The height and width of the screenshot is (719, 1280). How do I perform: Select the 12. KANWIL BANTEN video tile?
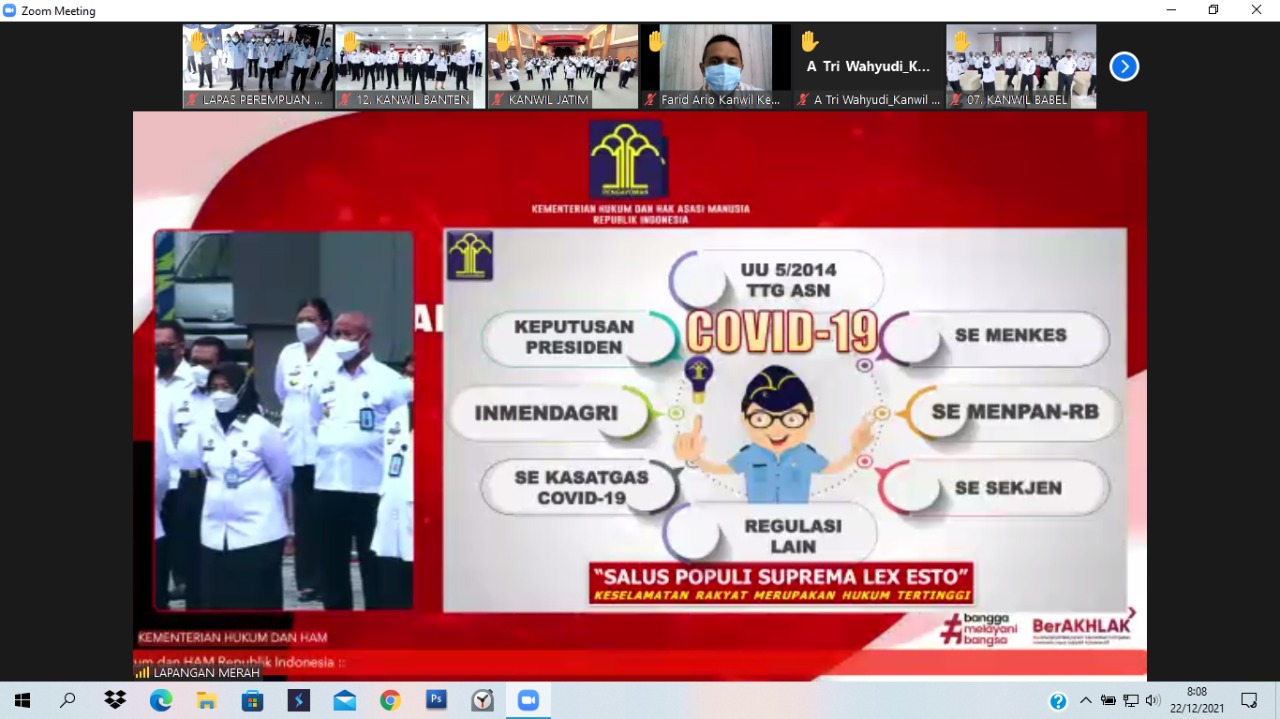410,60
